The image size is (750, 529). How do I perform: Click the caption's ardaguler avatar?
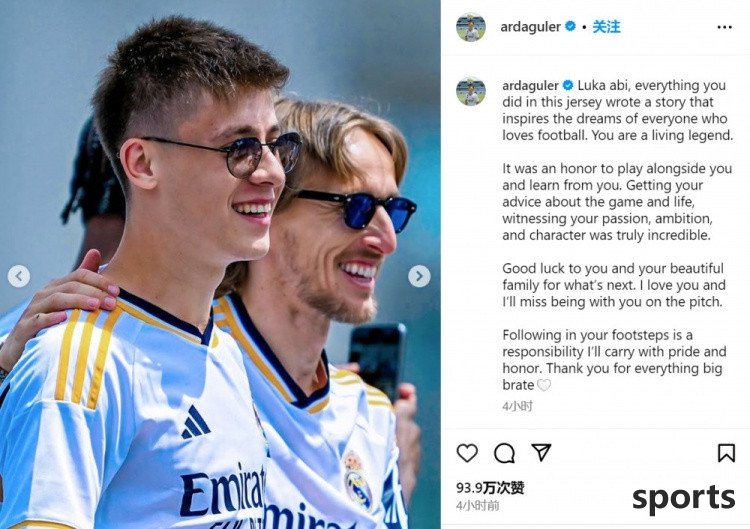pyautogui.click(x=471, y=91)
